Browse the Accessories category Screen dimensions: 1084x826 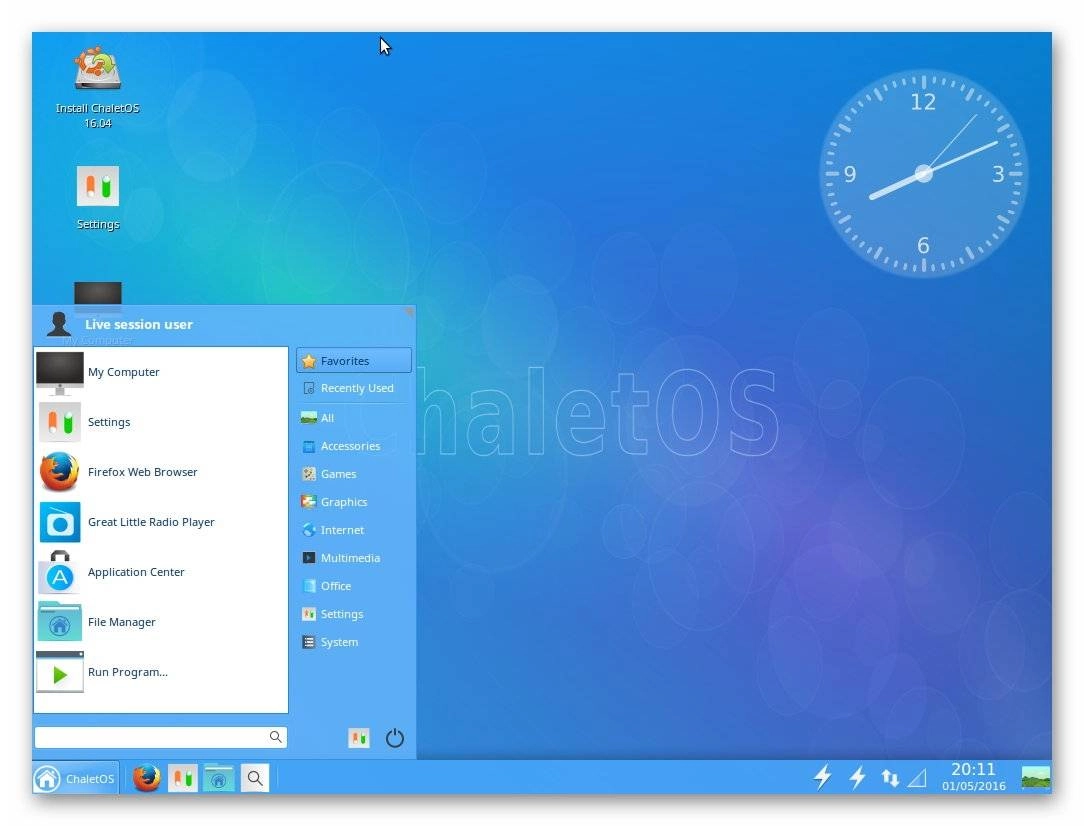point(354,446)
